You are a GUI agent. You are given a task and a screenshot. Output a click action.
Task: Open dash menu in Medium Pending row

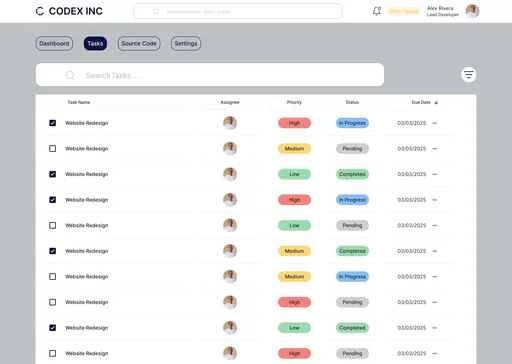(x=435, y=149)
